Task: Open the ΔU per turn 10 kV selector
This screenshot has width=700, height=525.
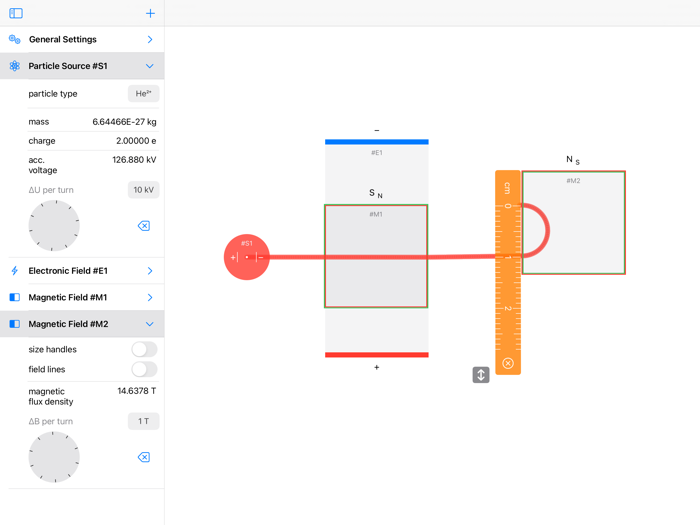Action: tap(143, 190)
